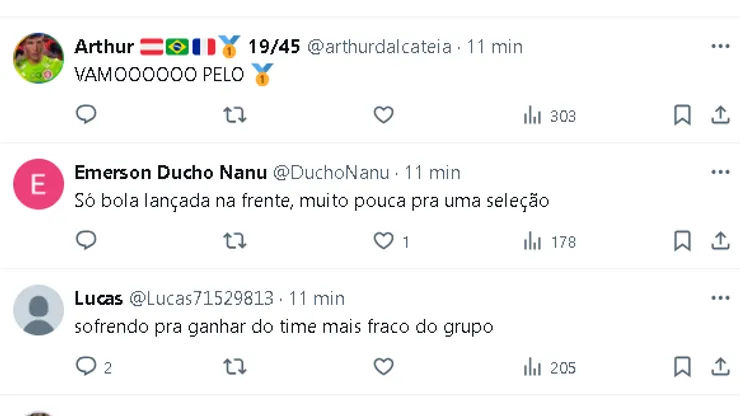Click Lucas's default profile avatar
This screenshot has width=740, height=416.
click(39, 310)
